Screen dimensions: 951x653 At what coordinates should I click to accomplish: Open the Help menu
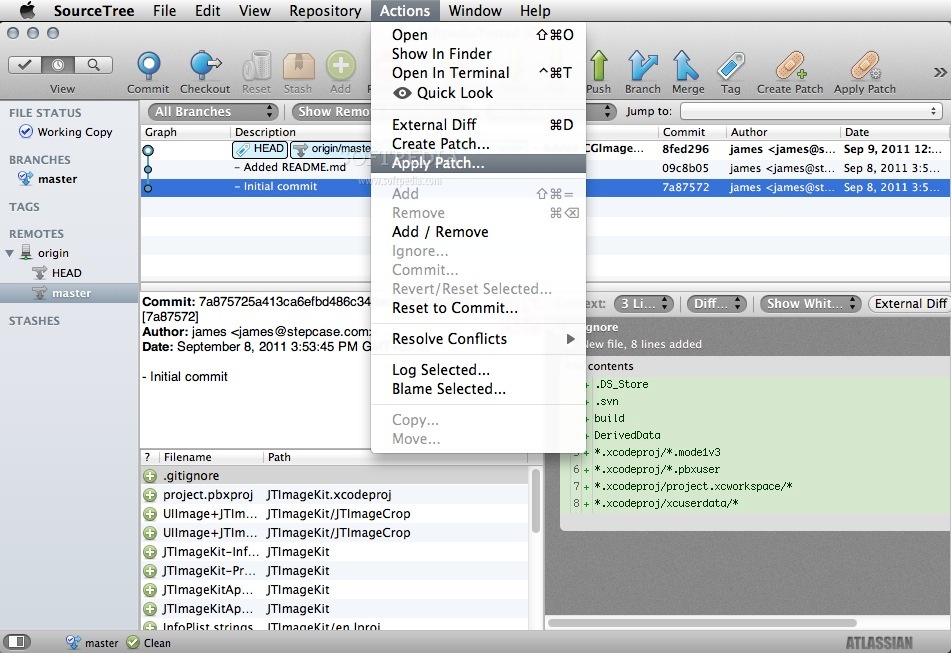click(535, 10)
